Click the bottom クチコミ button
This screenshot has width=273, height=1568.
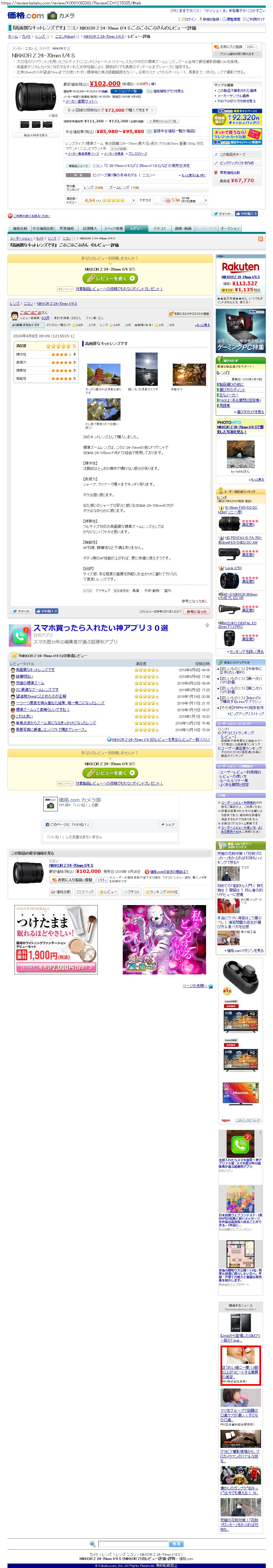point(131,892)
